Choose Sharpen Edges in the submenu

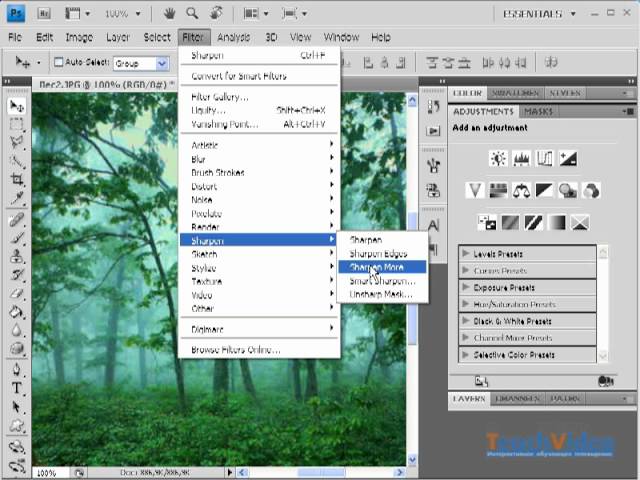pyautogui.click(x=382, y=253)
